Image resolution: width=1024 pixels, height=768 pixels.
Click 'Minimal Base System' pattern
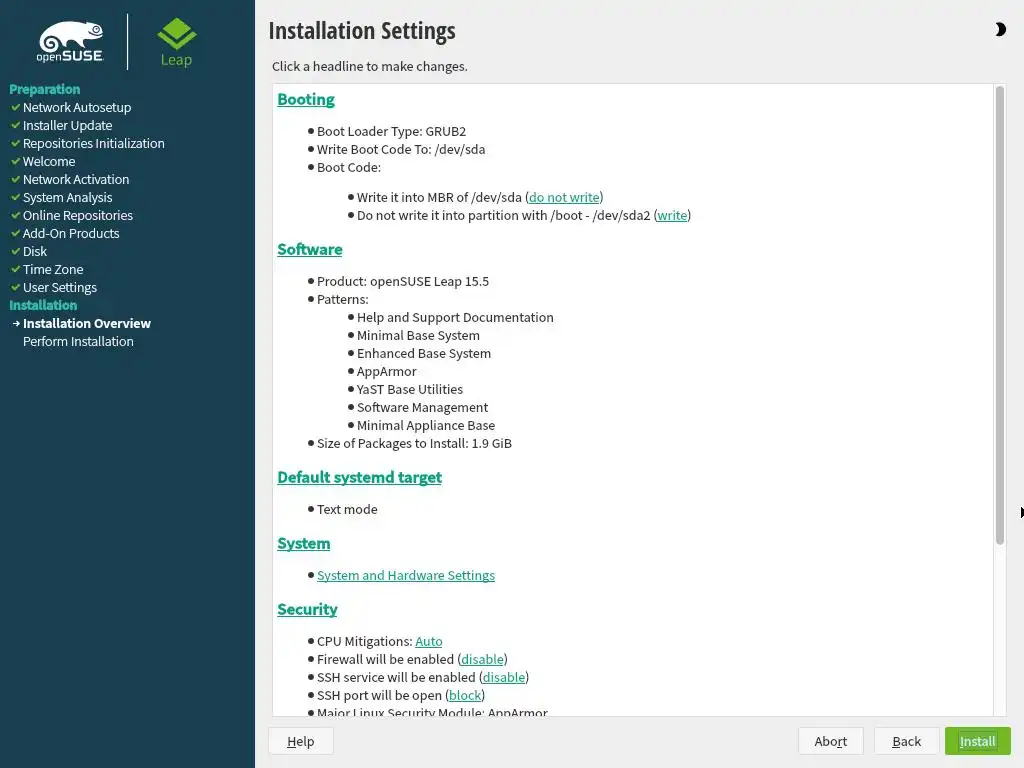coord(418,336)
